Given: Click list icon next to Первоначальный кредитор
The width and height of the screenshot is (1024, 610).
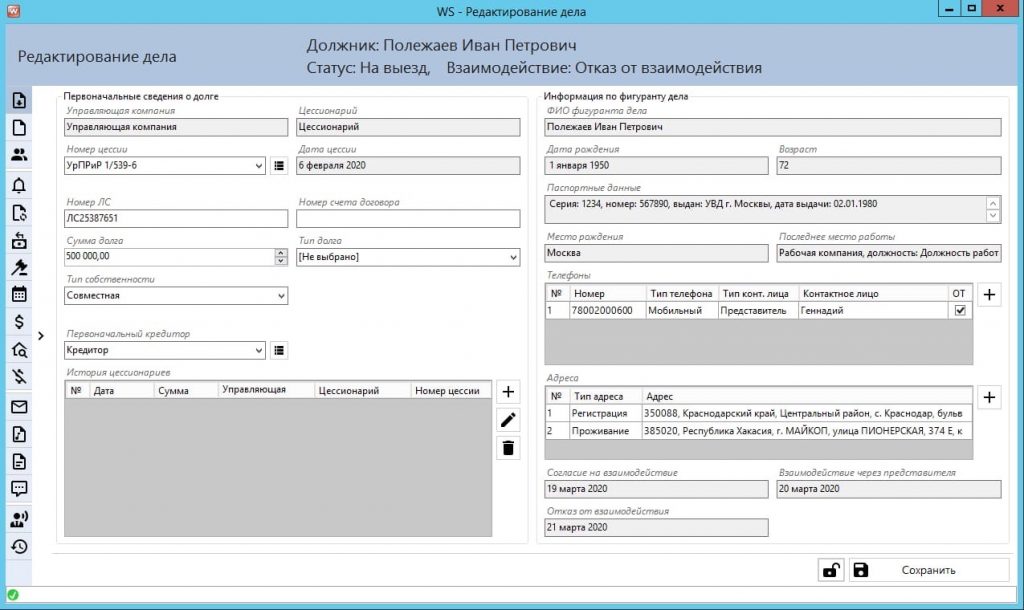Looking at the screenshot, I should pos(279,351).
